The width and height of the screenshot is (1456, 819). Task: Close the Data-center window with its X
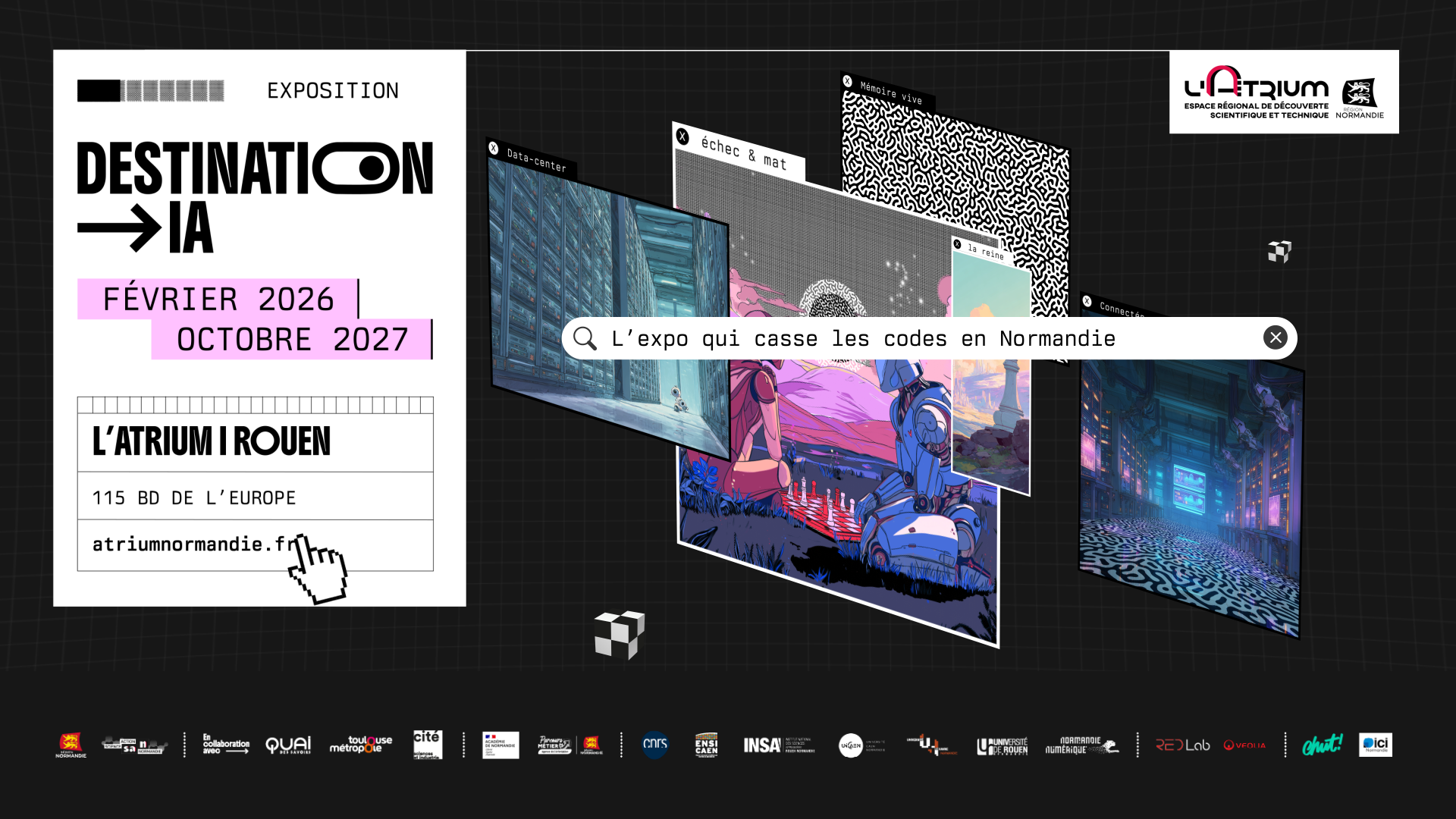click(x=494, y=149)
